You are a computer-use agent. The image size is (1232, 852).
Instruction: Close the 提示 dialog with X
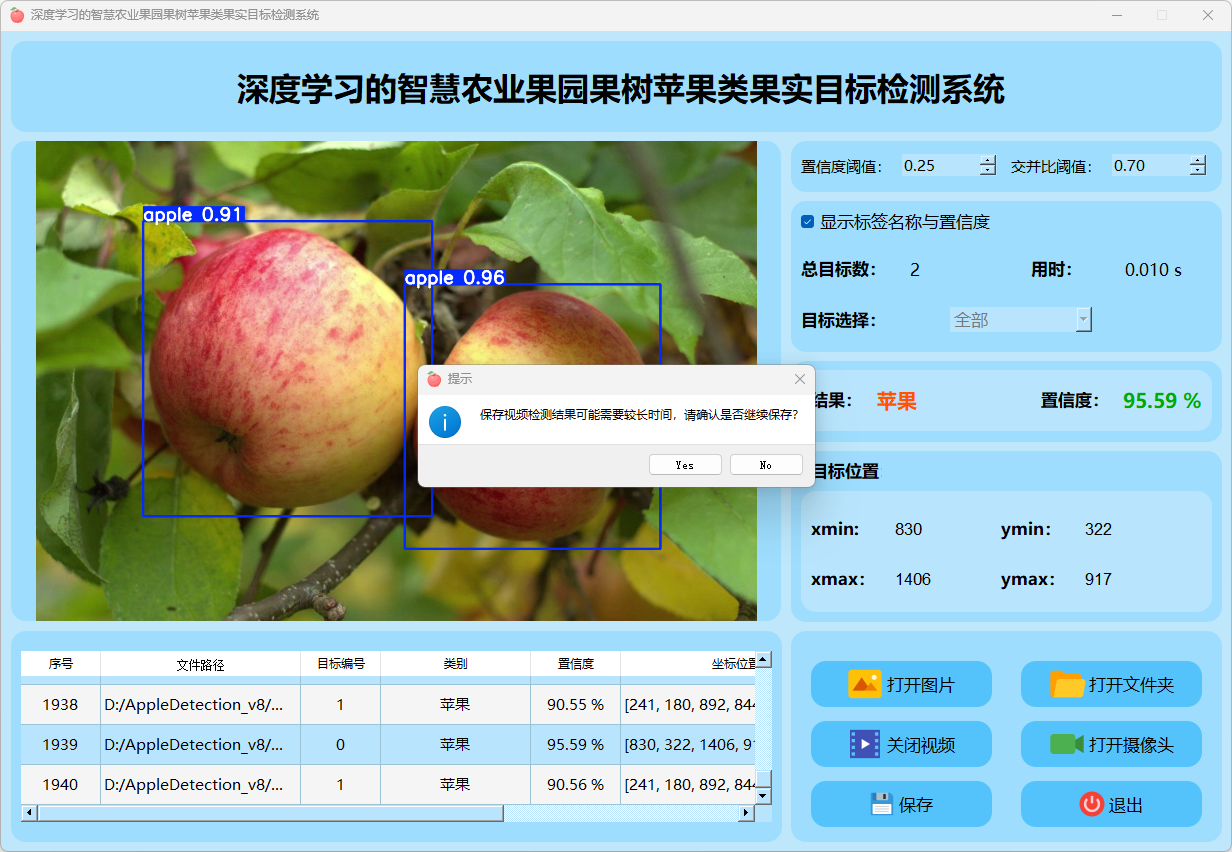pyautogui.click(x=799, y=379)
